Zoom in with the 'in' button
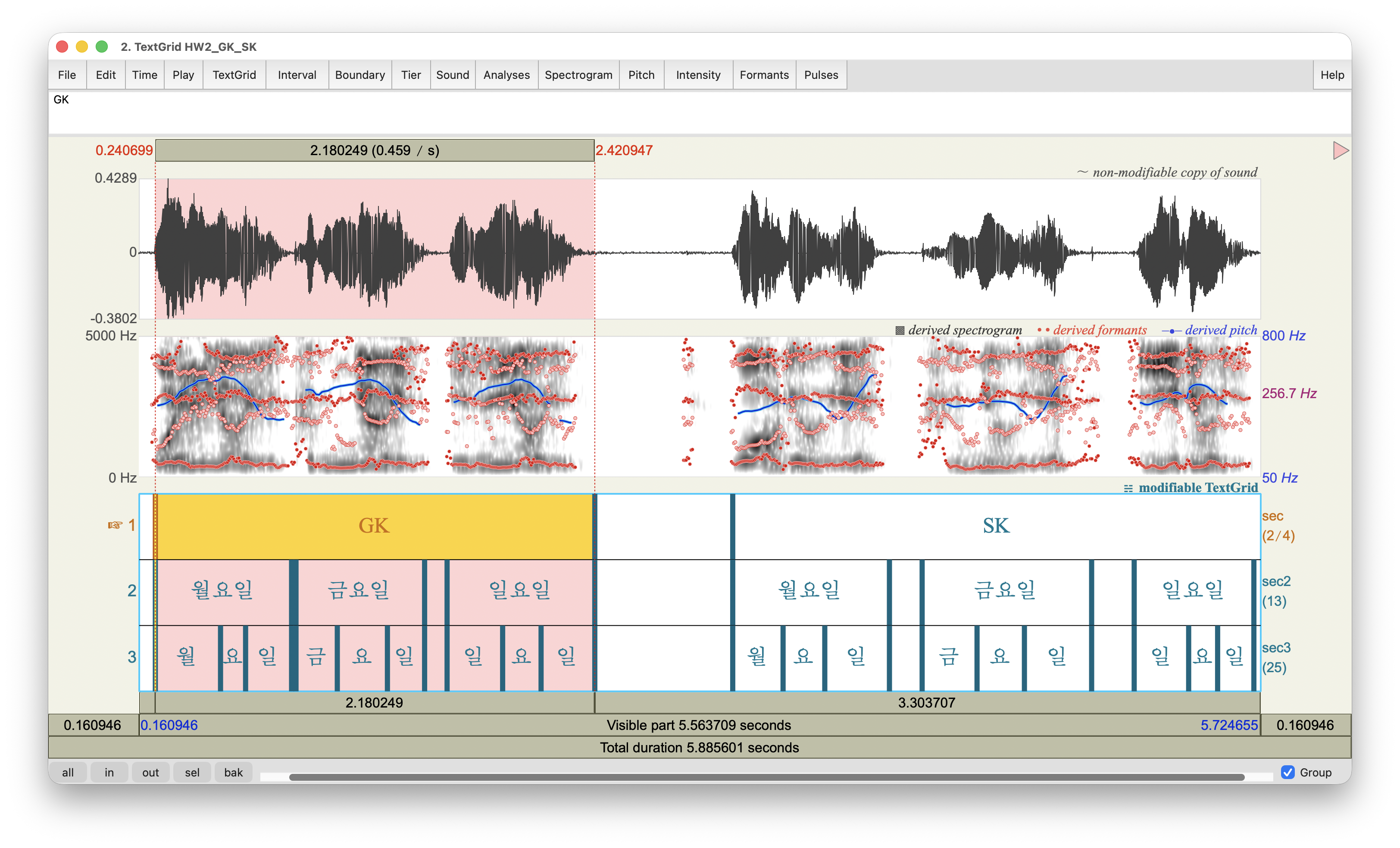 pos(109,773)
